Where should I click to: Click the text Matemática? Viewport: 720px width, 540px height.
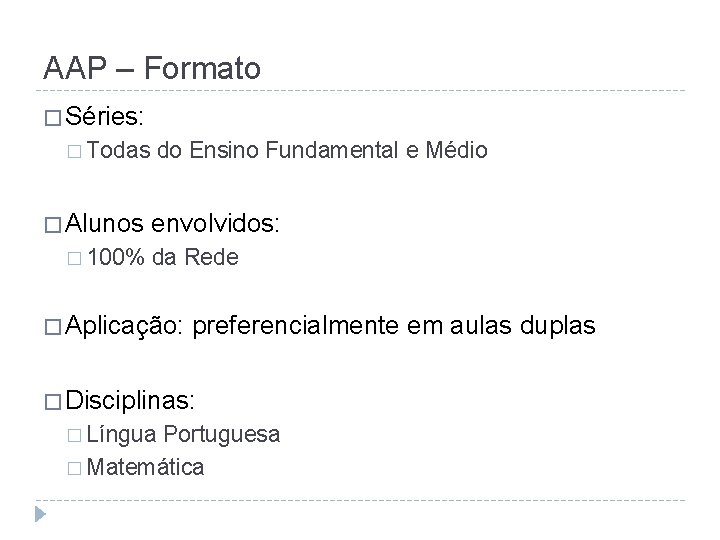click(145, 467)
